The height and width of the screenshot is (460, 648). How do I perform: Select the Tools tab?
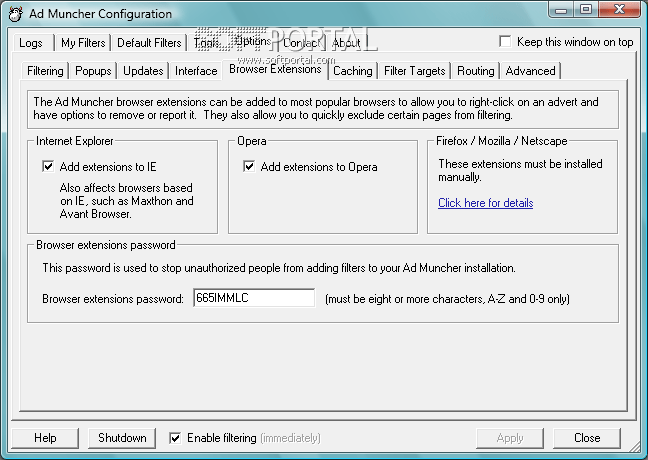(206, 43)
